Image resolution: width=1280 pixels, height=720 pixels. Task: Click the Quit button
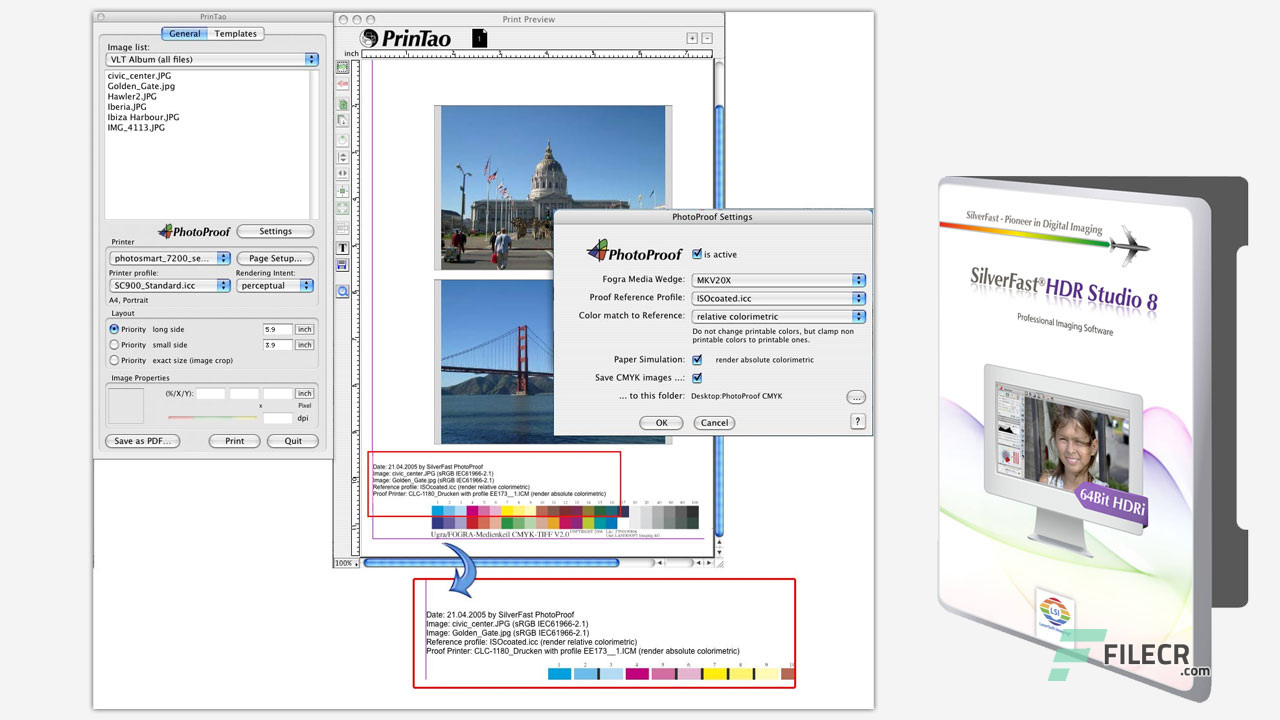[x=293, y=441]
